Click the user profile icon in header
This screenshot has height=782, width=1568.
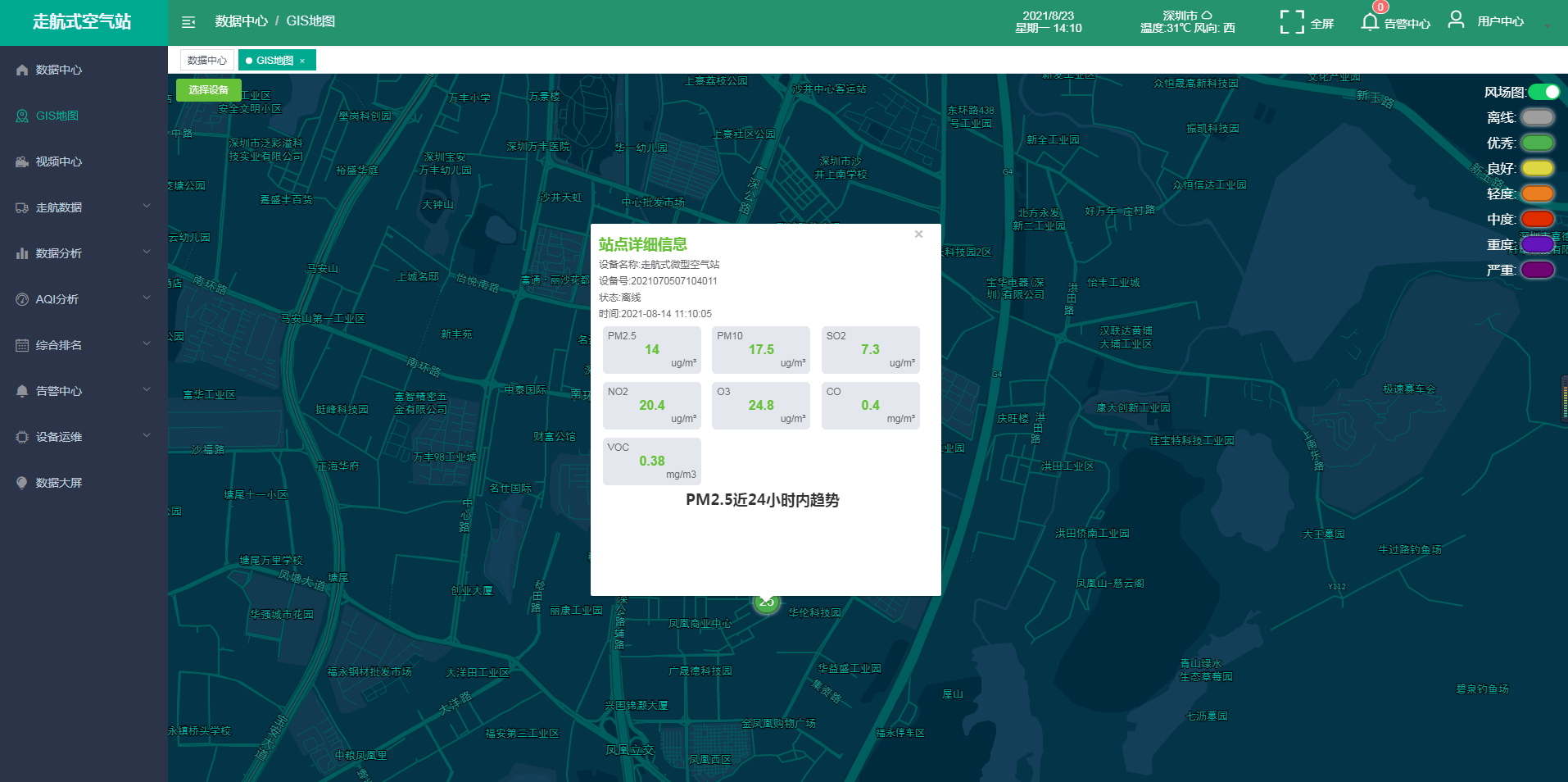pos(1456,20)
